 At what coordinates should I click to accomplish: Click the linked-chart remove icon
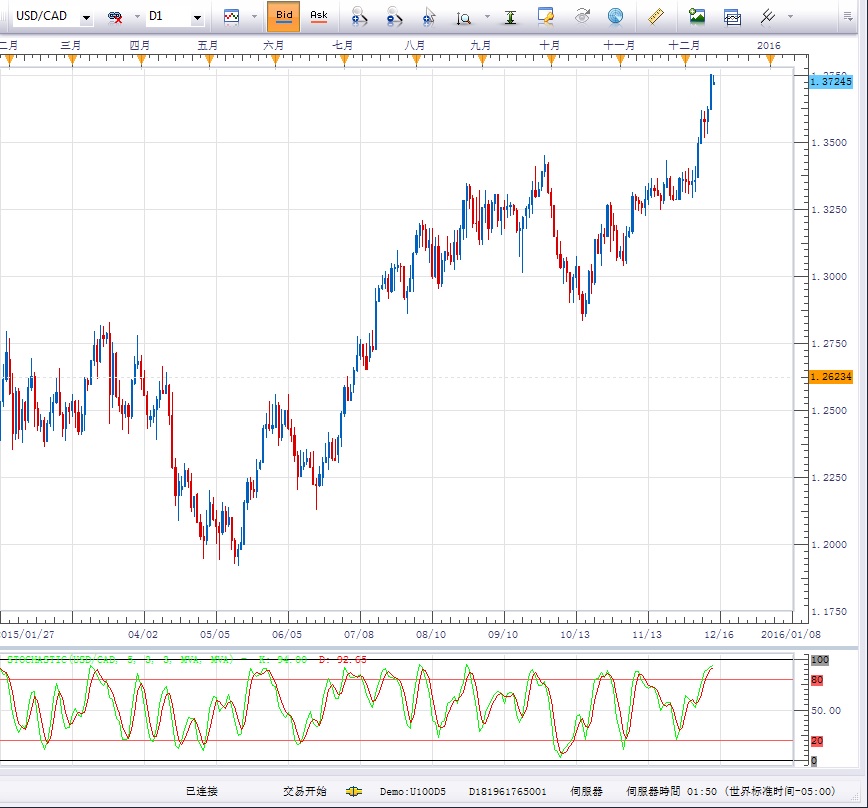[115, 17]
